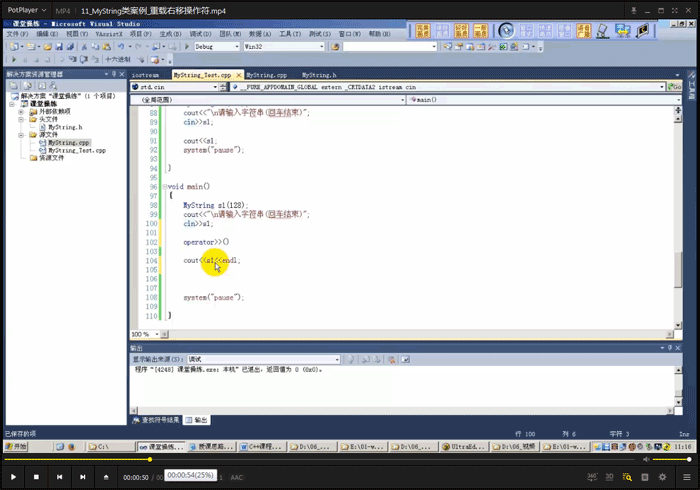Click the eject/open file icon in PotPlayer
The image size is (700, 490).
coord(106,477)
